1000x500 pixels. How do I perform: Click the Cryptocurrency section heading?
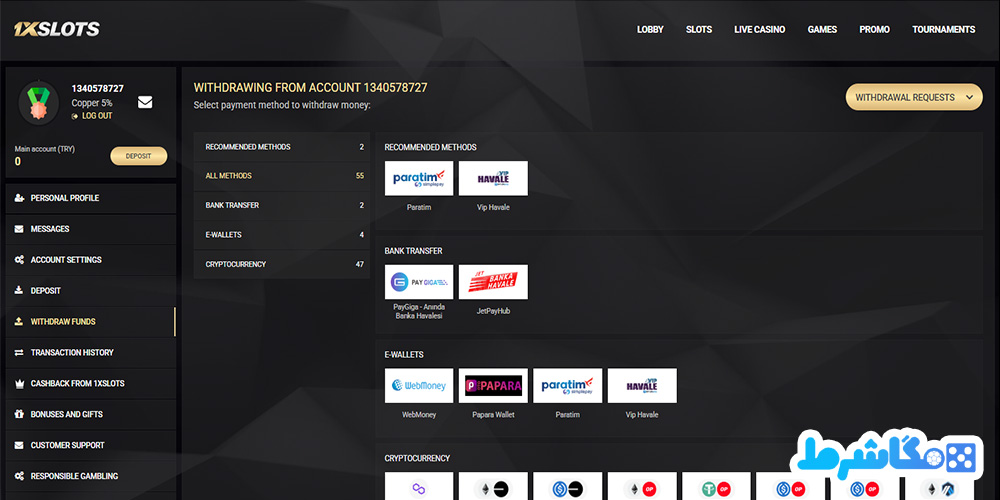[x=417, y=459]
